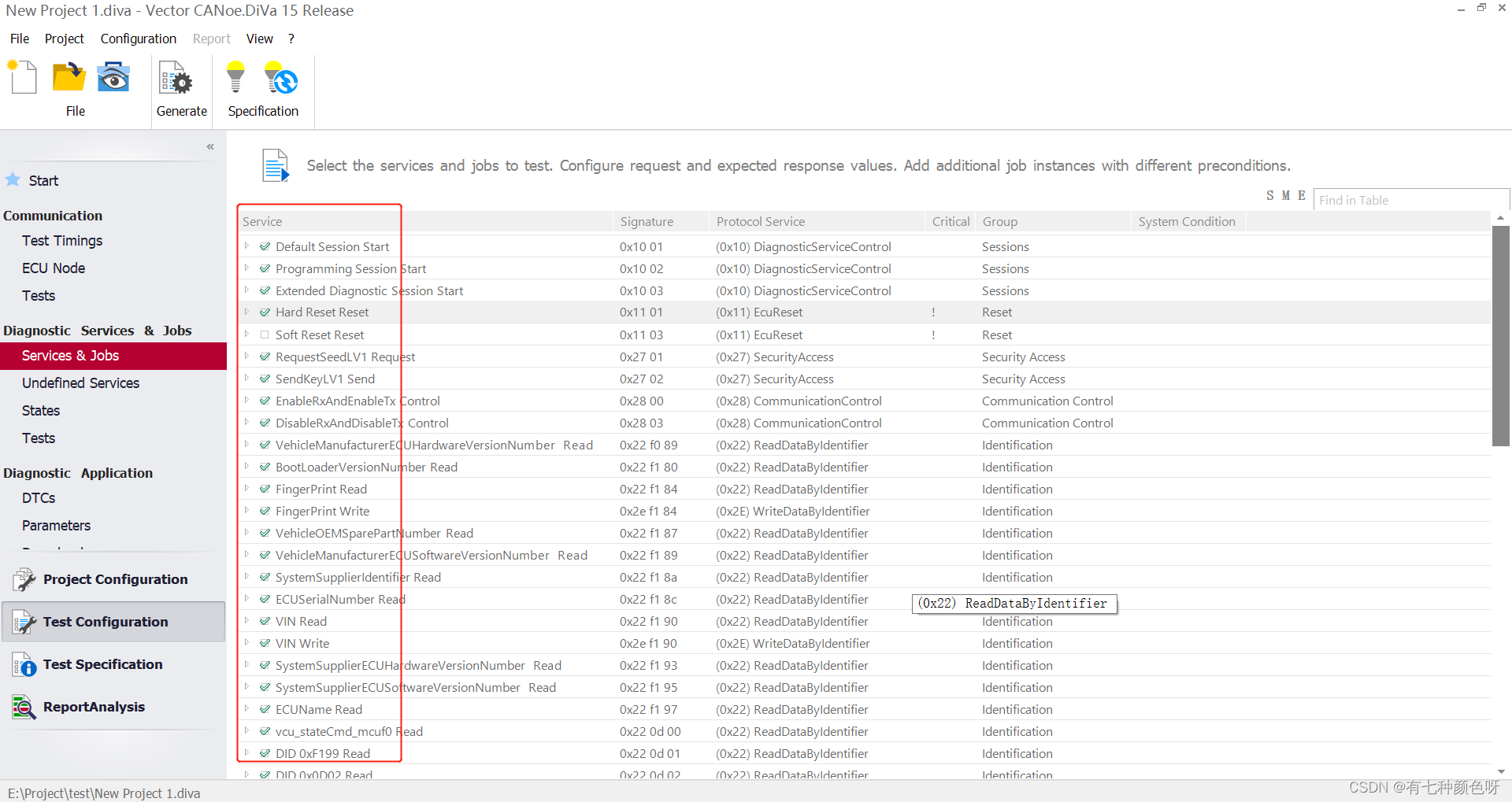The width and height of the screenshot is (1512, 802).
Task: Toggle the M filter letter
Action: (x=1285, y=195)
